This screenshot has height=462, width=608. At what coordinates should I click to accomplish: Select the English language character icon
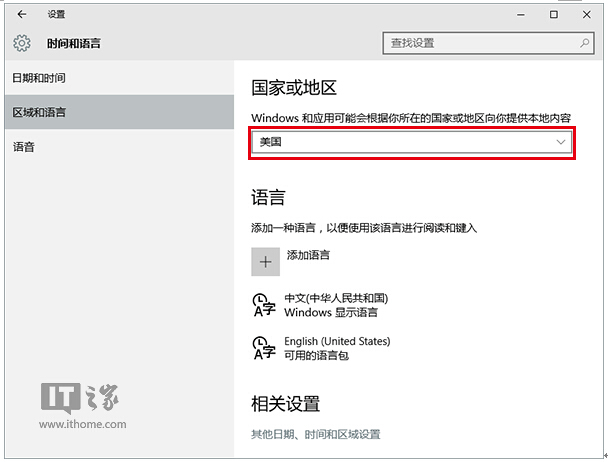(264, 347)
